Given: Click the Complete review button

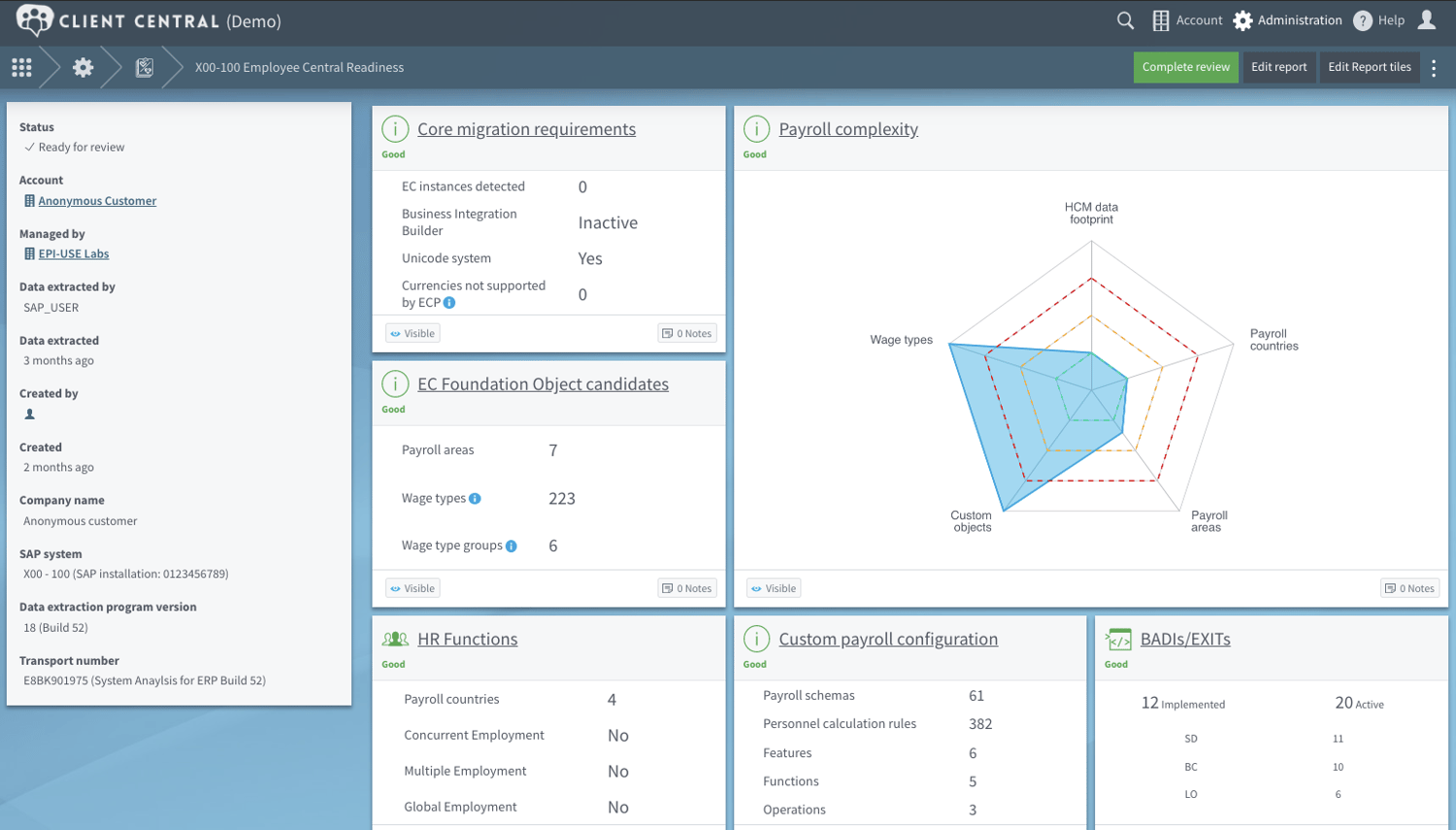Looking at the screenshot, I should 1184,67.
